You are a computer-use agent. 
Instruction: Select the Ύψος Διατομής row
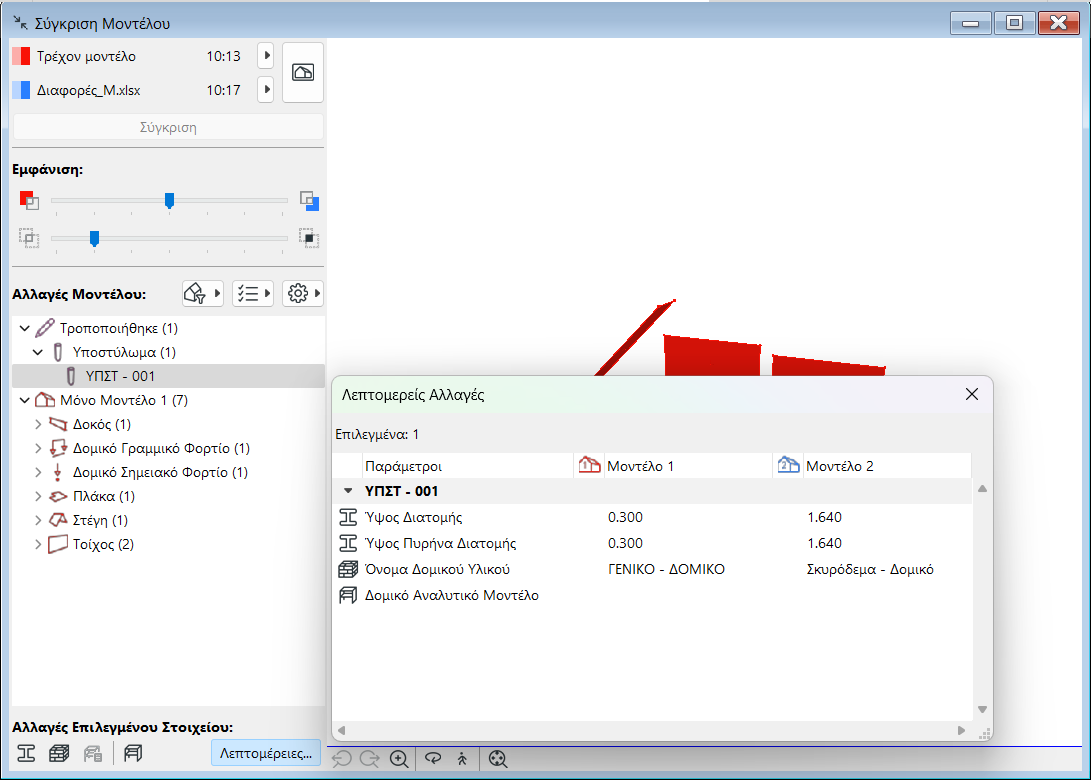pos(653,517)
